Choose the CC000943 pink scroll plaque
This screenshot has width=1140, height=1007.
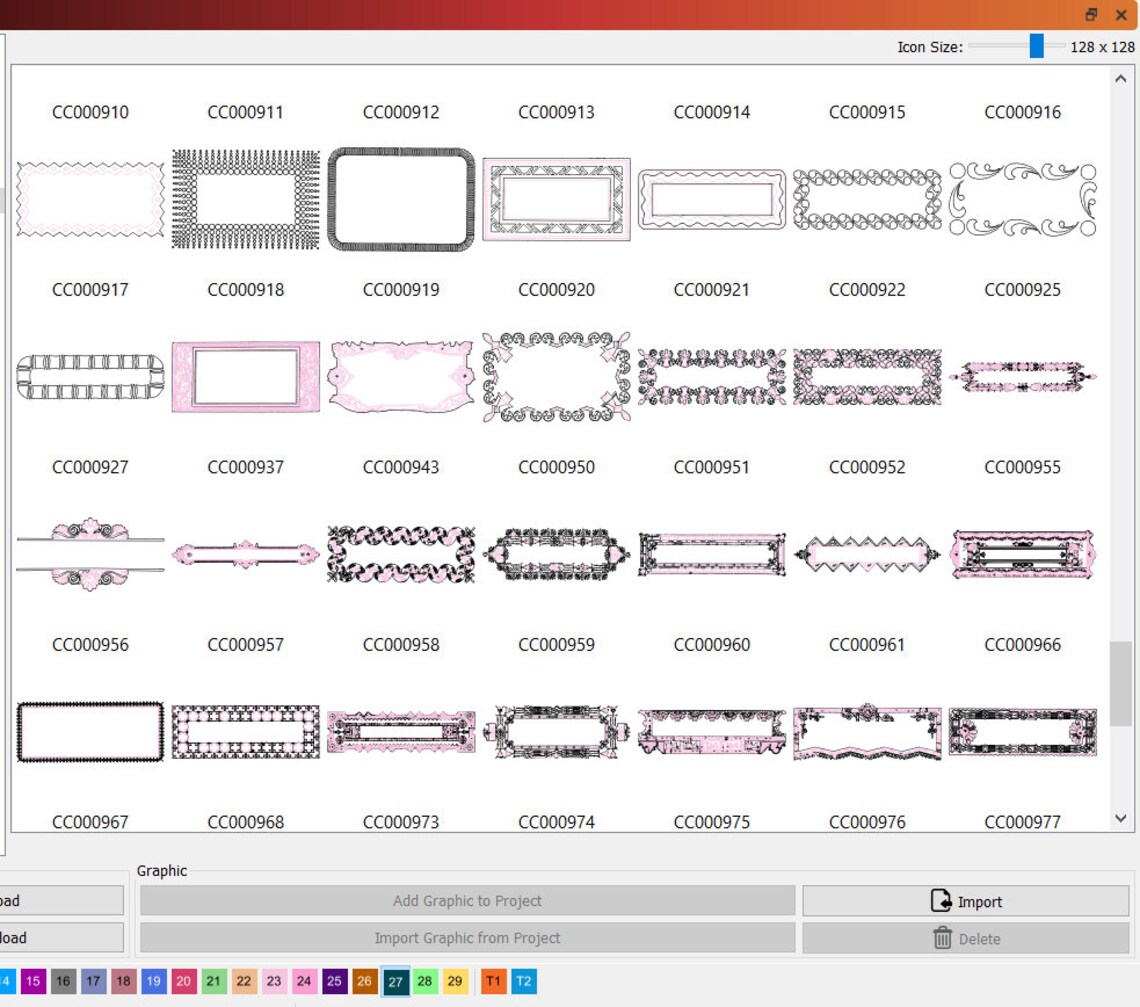coord(401,377)
